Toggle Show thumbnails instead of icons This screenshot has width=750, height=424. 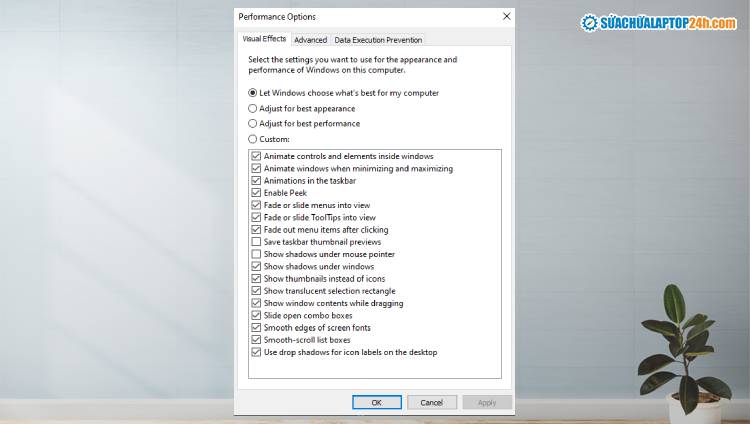(256, 279)
